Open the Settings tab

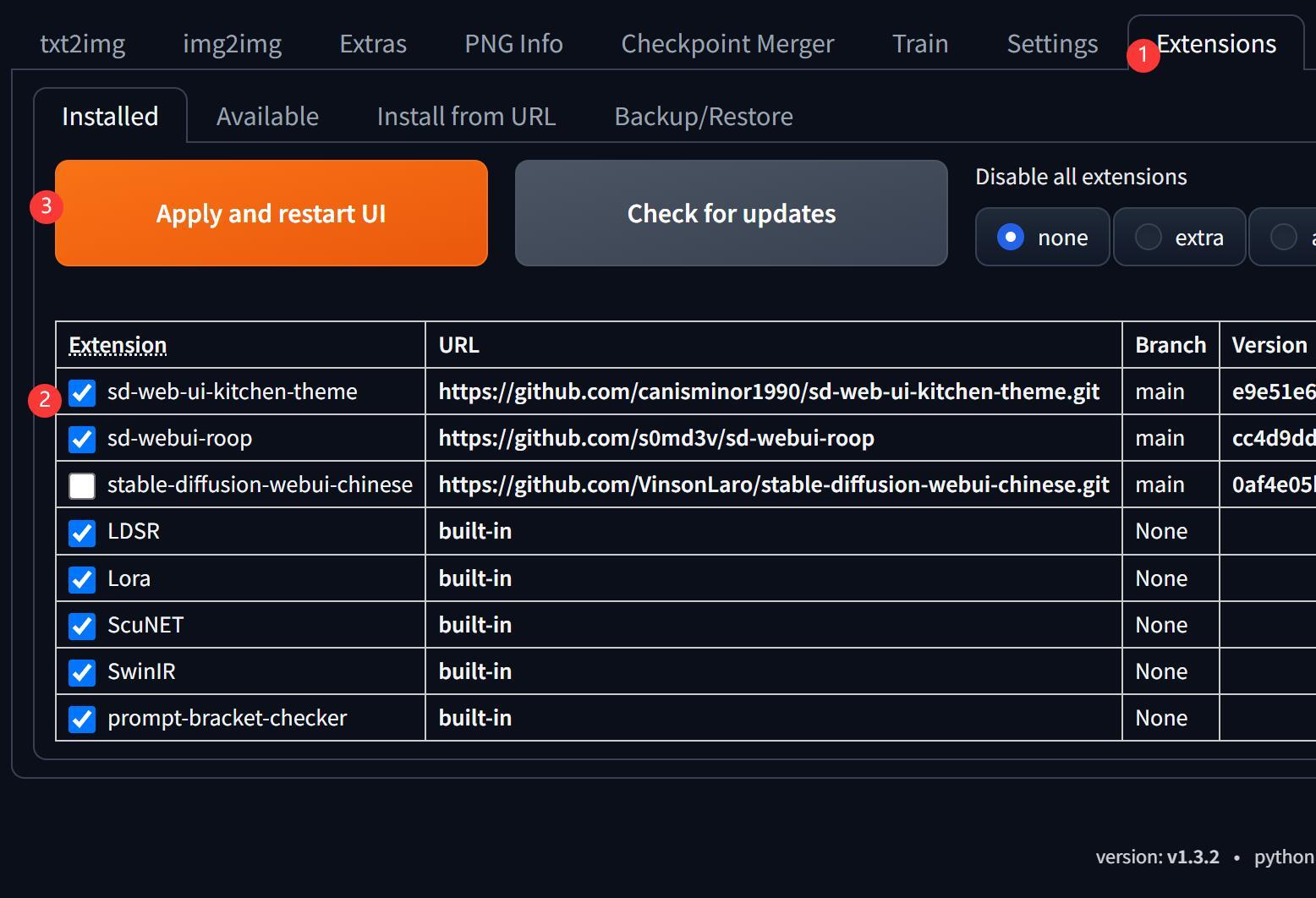click(x=1052, y=44)
